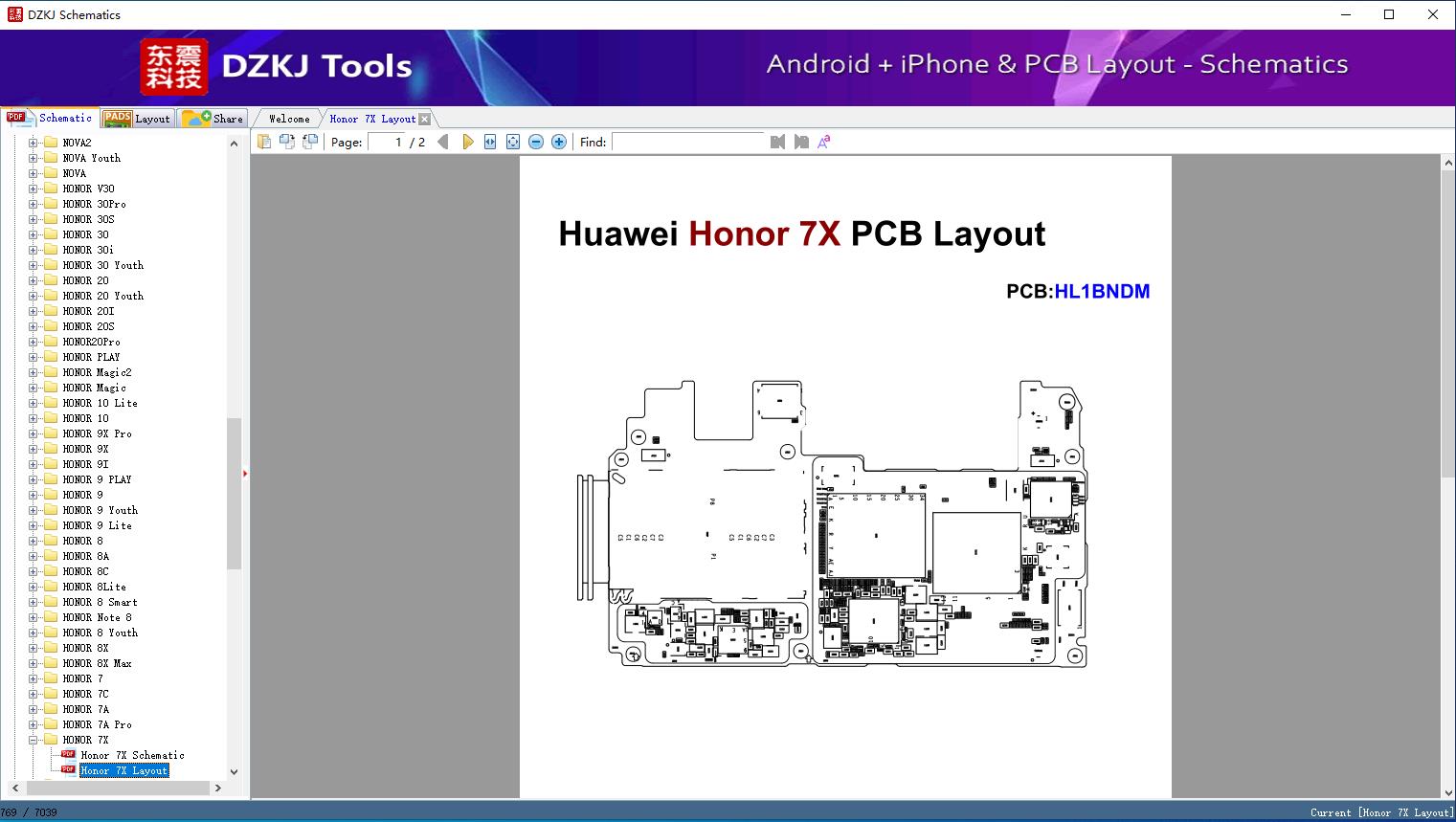Image resolution: width=1456 pixels, height=822 pixels.
Task: Click the copy page icon in the PDF toolbar
Action: coord(263,142)
